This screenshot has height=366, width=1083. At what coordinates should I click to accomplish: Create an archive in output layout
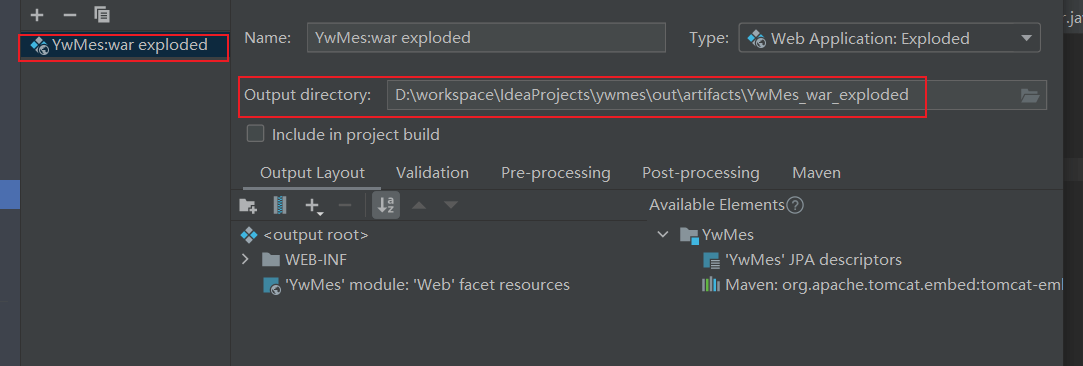280,205
